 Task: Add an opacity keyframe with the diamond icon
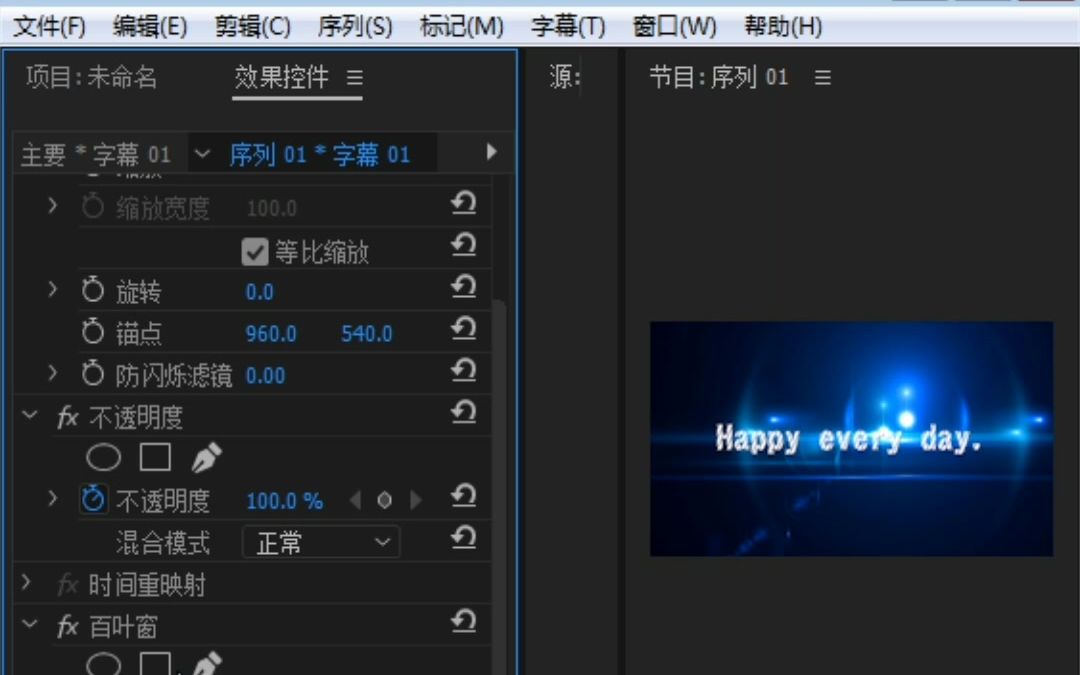pyautogui.click(x=384, y=499)
